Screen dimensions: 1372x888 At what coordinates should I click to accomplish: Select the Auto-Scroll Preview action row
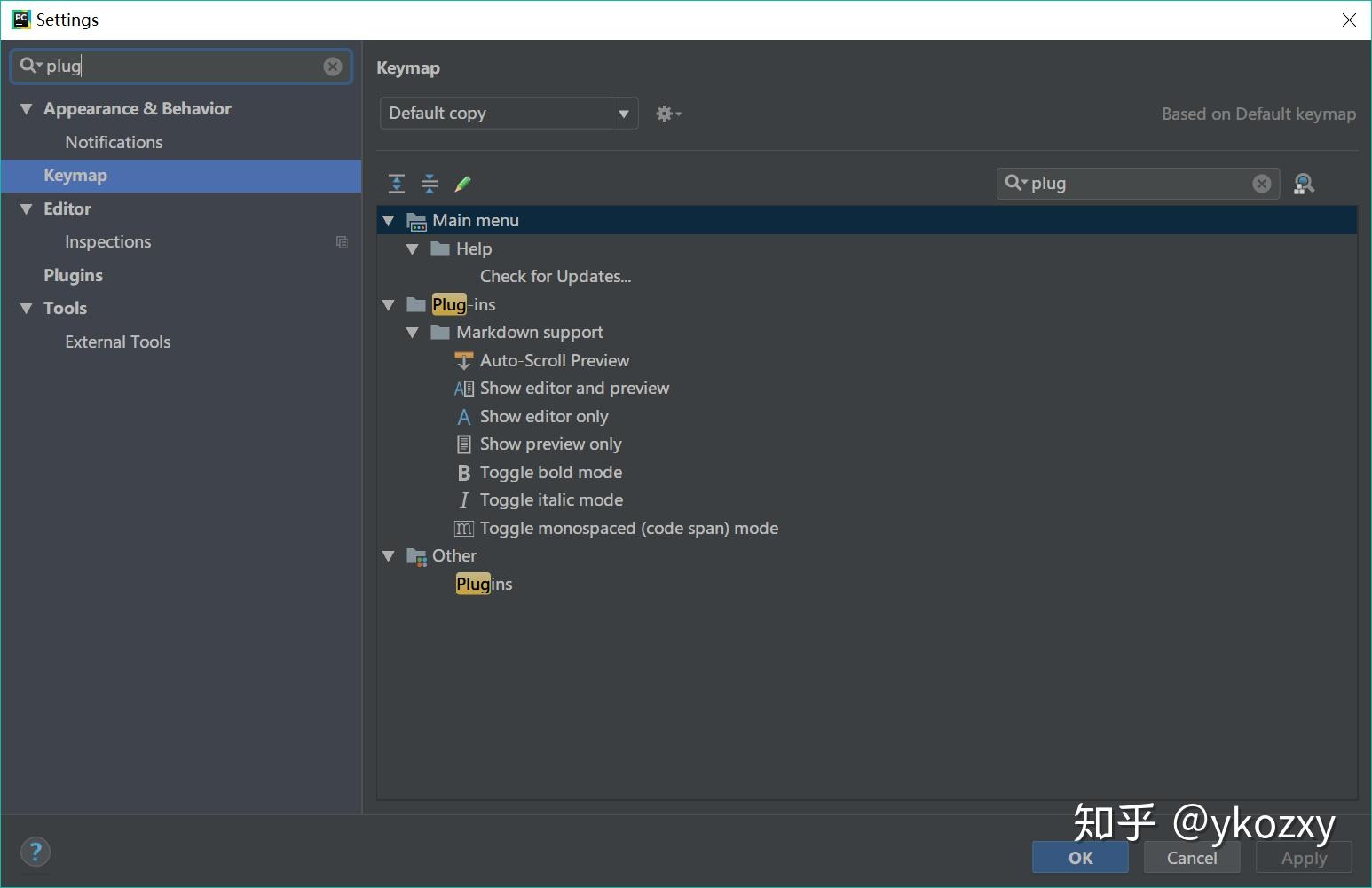tap(555, 361)
